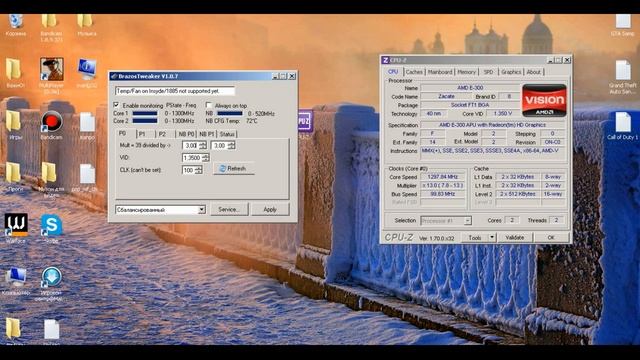Click the OK button in CPU-Z
The width and height of the screenshot is (640, 360).
point(551,237)
